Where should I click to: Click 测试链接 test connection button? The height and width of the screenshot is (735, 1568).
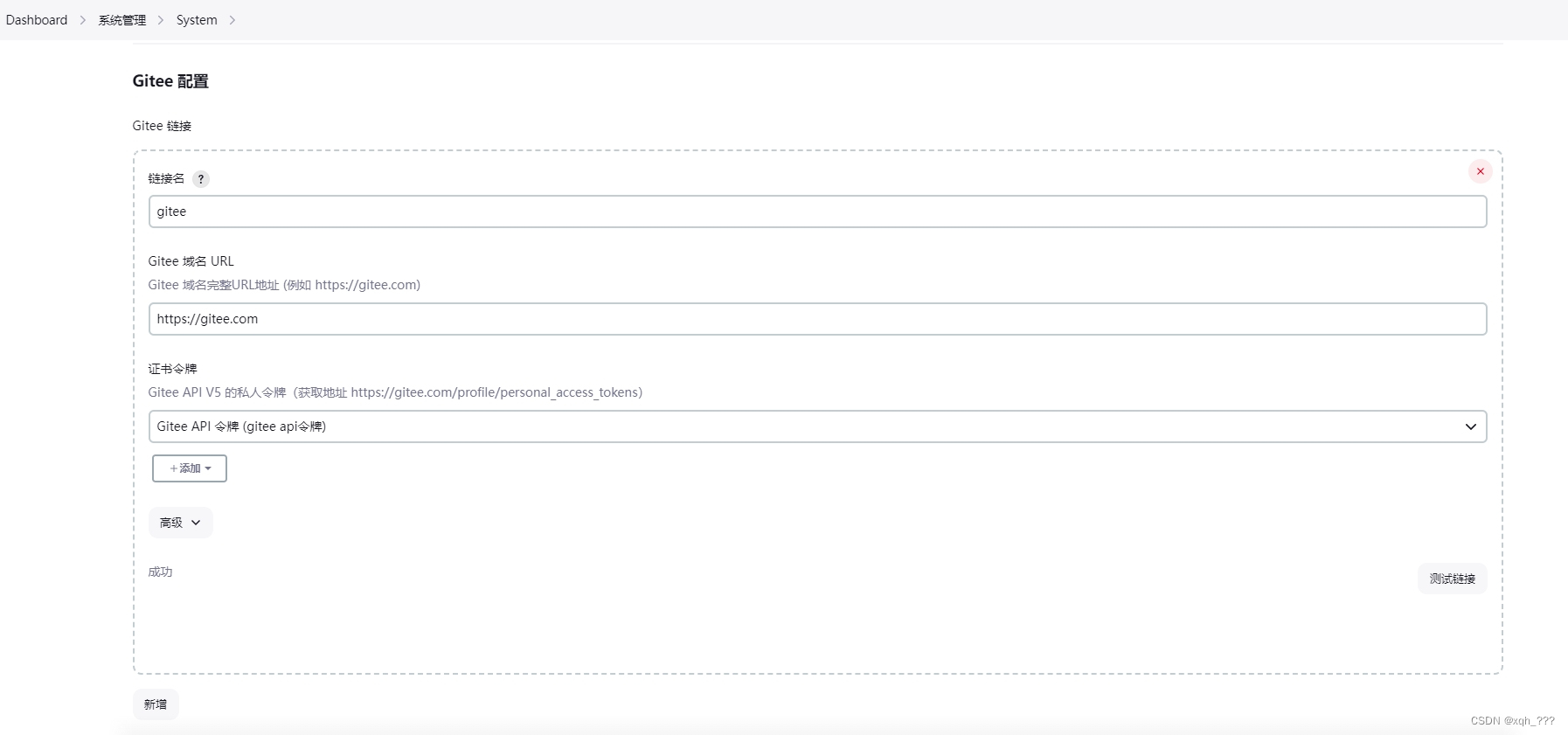[1452, 579]
